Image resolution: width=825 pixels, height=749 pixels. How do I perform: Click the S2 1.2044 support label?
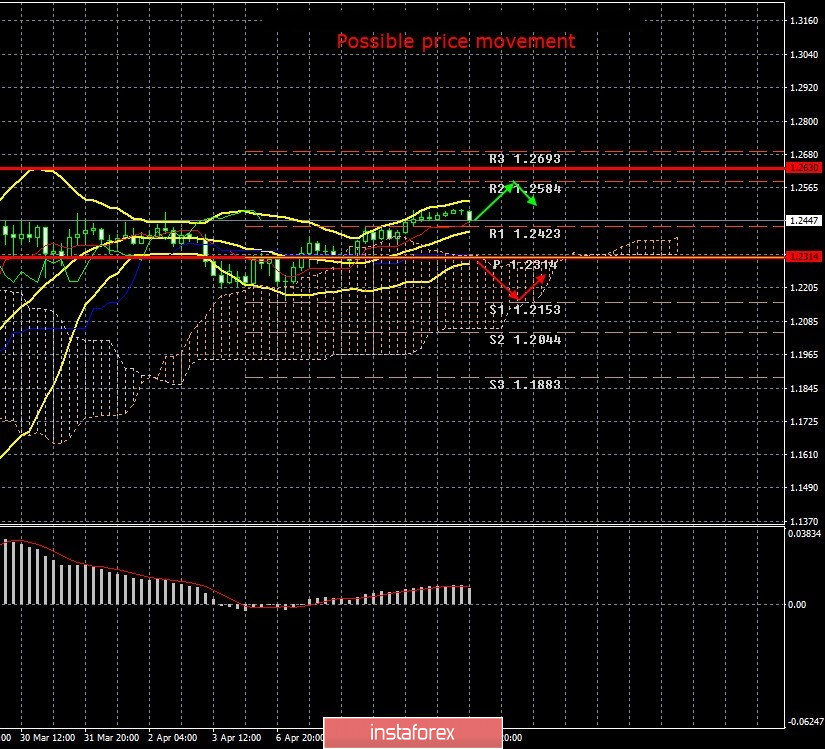525,340
